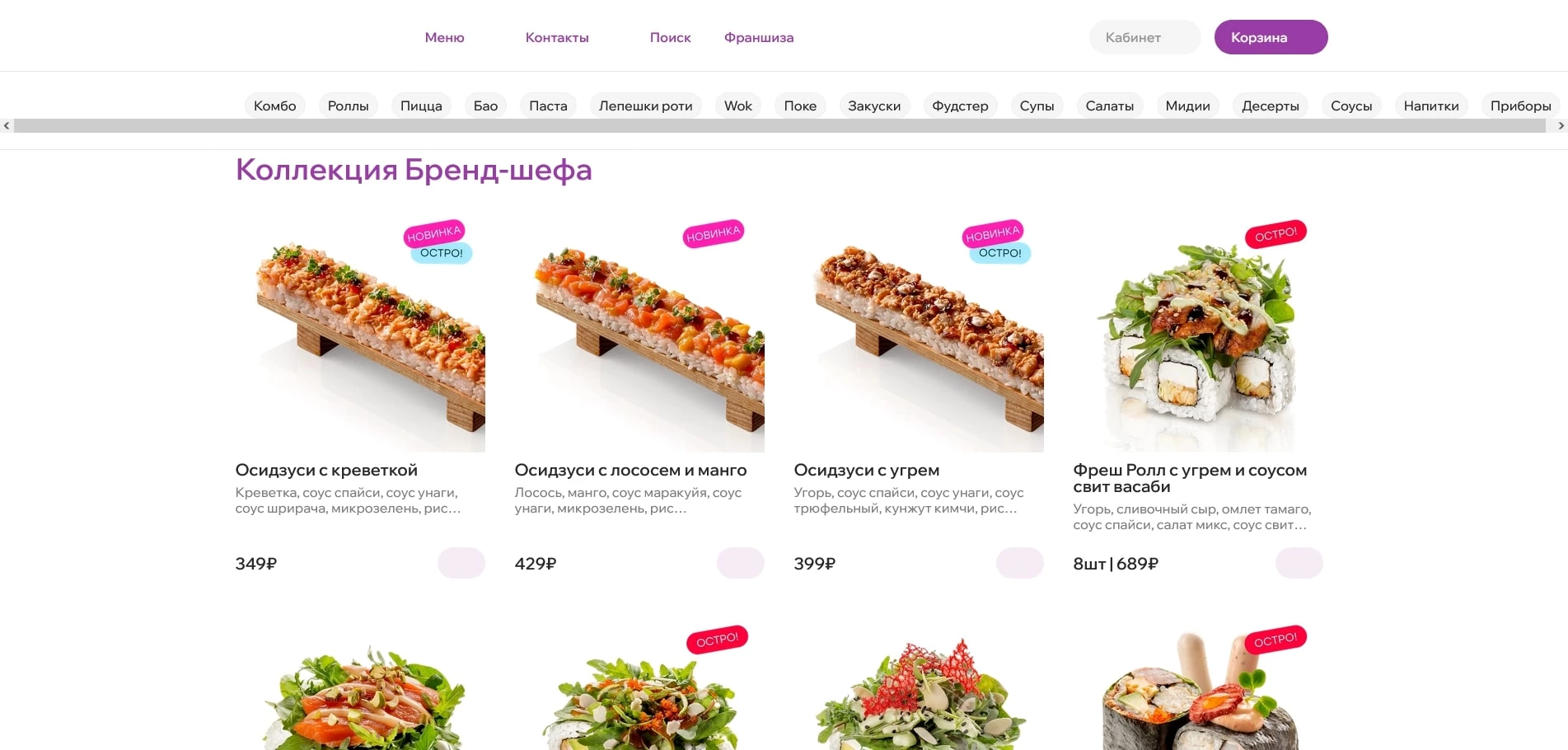Screen dimensions: 1568x750
Task: Open Поиск in the header
Action: click(x=670, y=37)
